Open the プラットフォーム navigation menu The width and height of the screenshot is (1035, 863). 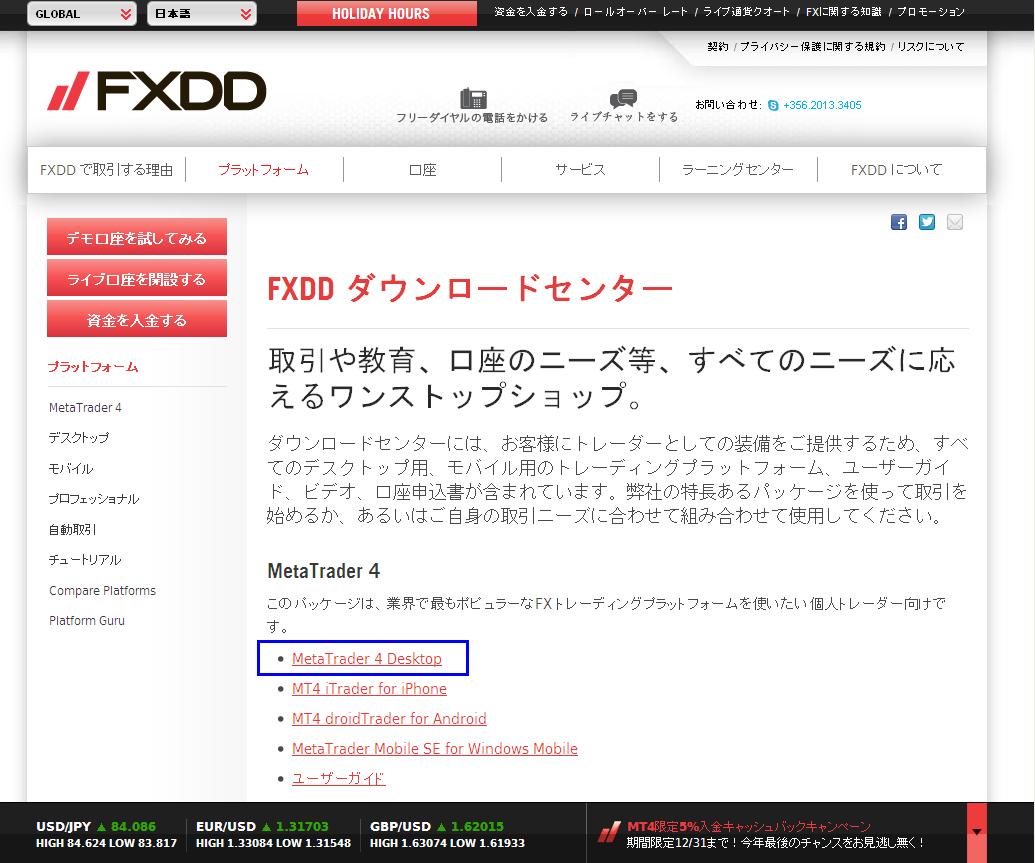[x=262, y=169]
